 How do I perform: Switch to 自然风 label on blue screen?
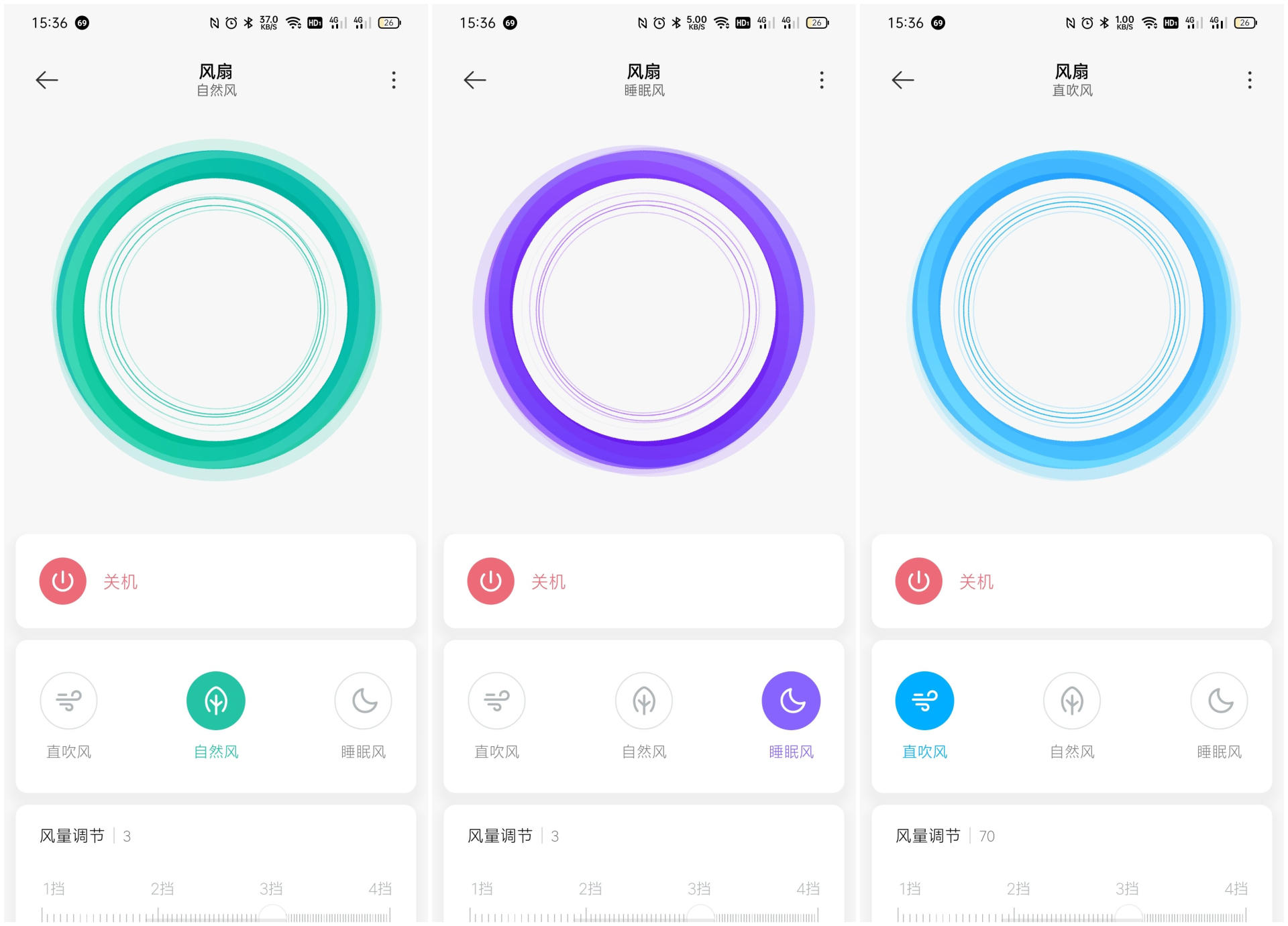[1072, 752]
